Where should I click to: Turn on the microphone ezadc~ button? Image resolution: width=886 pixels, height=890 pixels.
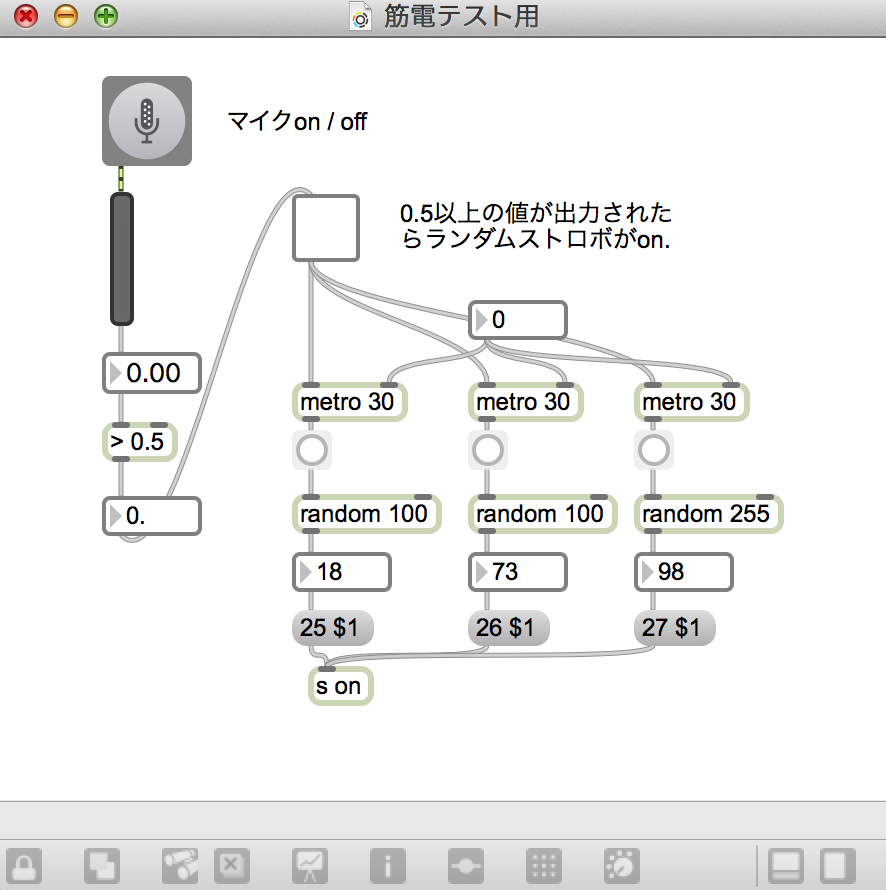click(x=146, y=120)
